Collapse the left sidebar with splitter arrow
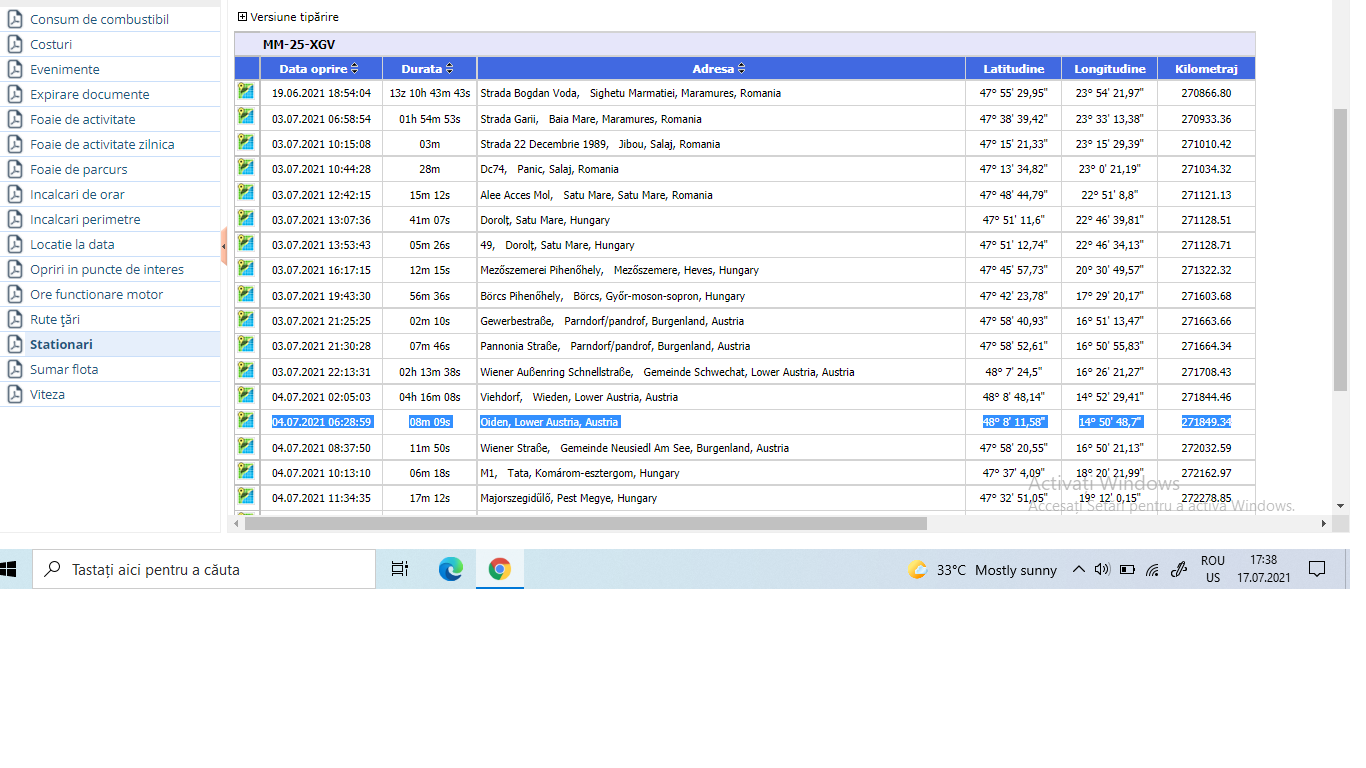This screenshot has height=768, width=1366. (223, 246)
